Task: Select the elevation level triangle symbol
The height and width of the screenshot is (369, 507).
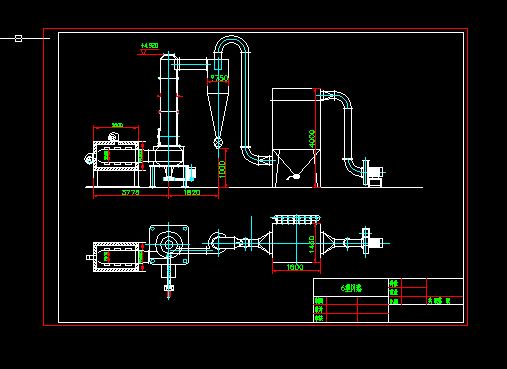Action: coord(144,52)
